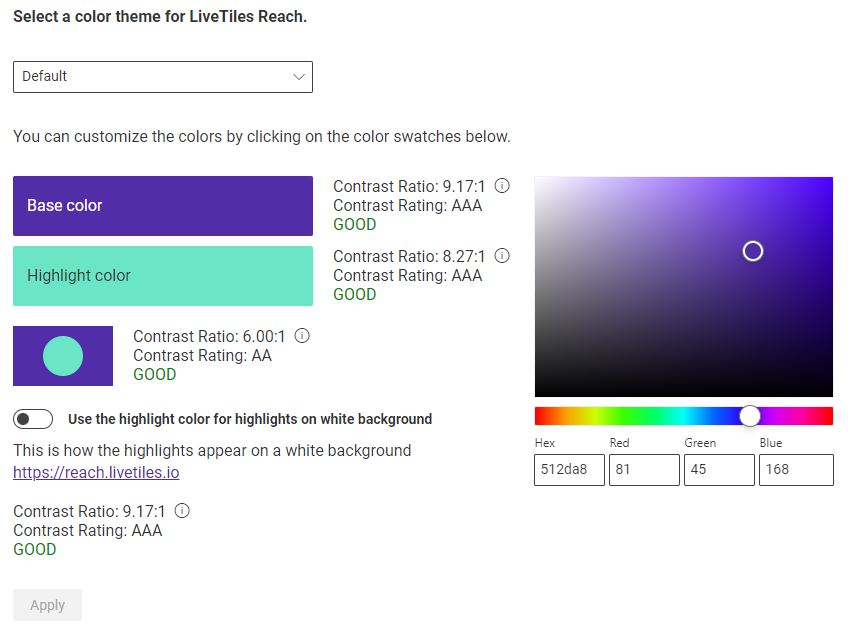Open info icon next to Contrast Ratio 8.27:1
This screenshot has height=632, width=864.
click(502, 256)
